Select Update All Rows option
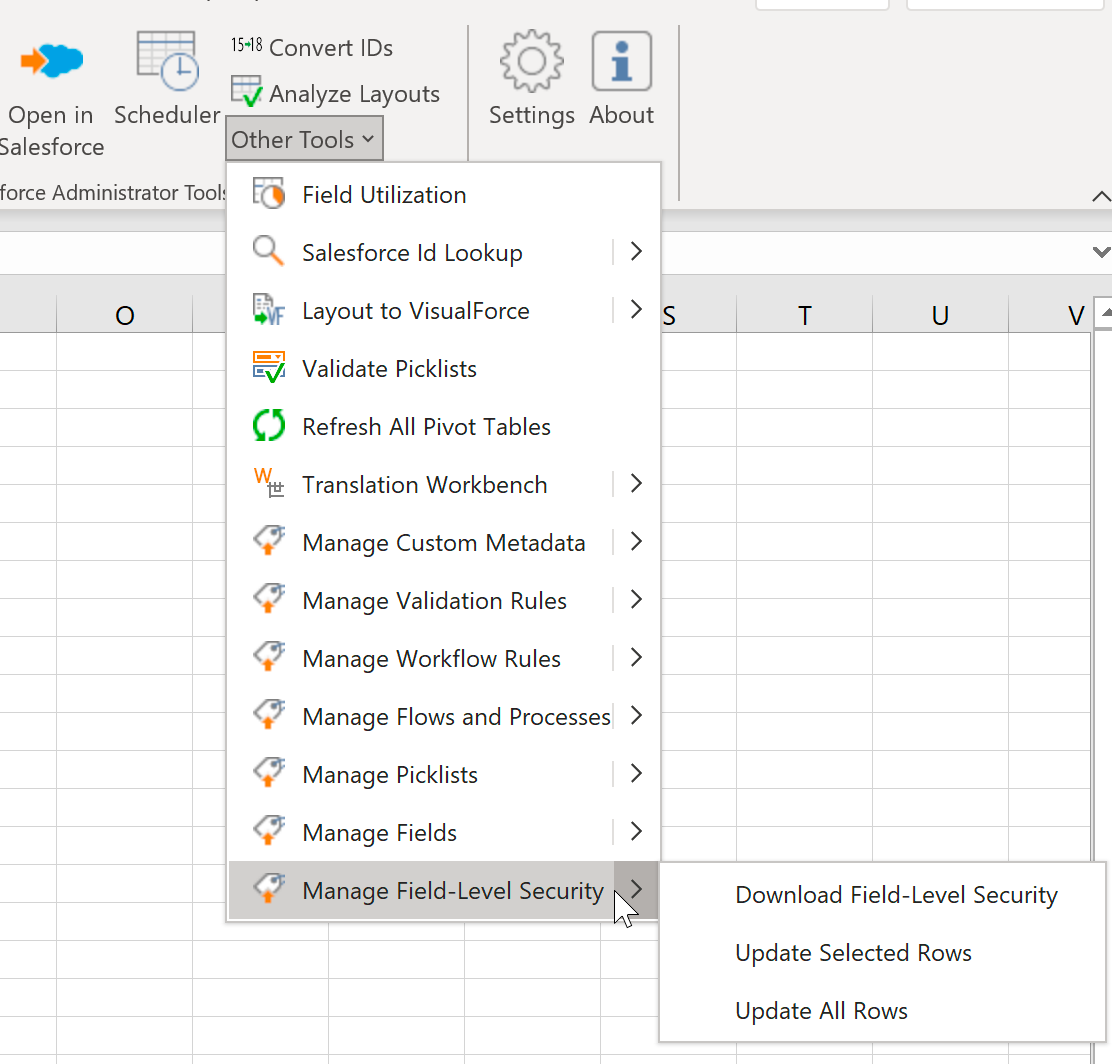1112x1064 pixels. point(821,1011)
